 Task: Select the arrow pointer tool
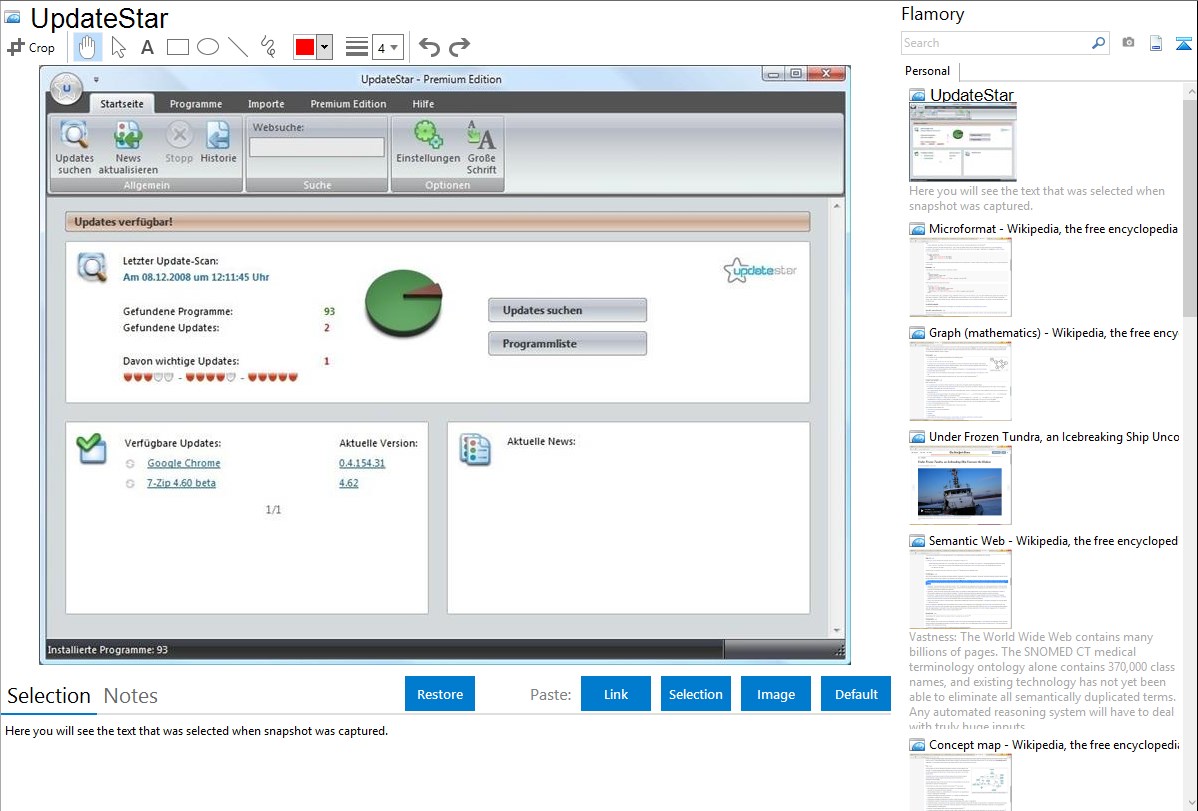(118, 47)
